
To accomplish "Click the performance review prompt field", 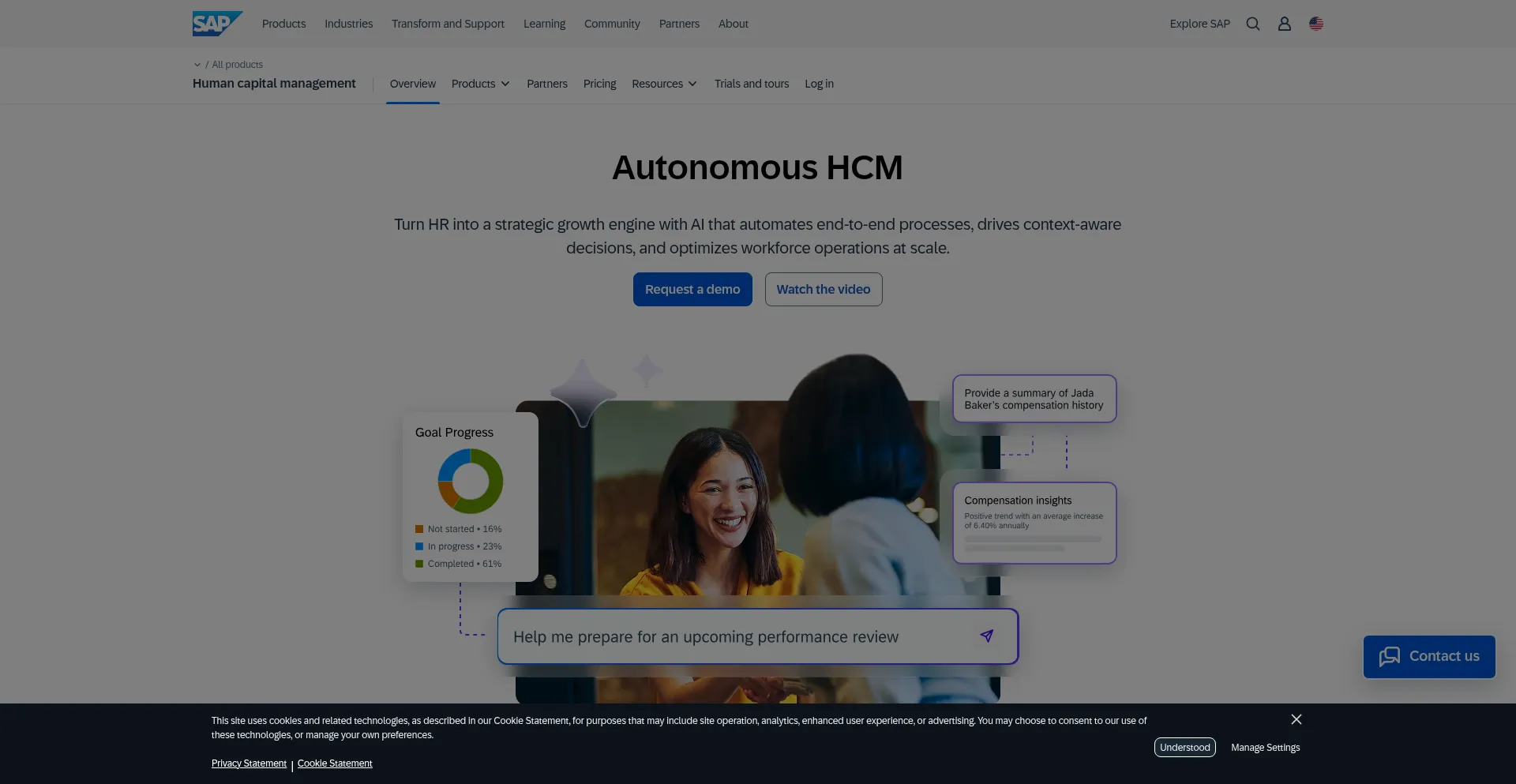I will click(x=758, y=636).
